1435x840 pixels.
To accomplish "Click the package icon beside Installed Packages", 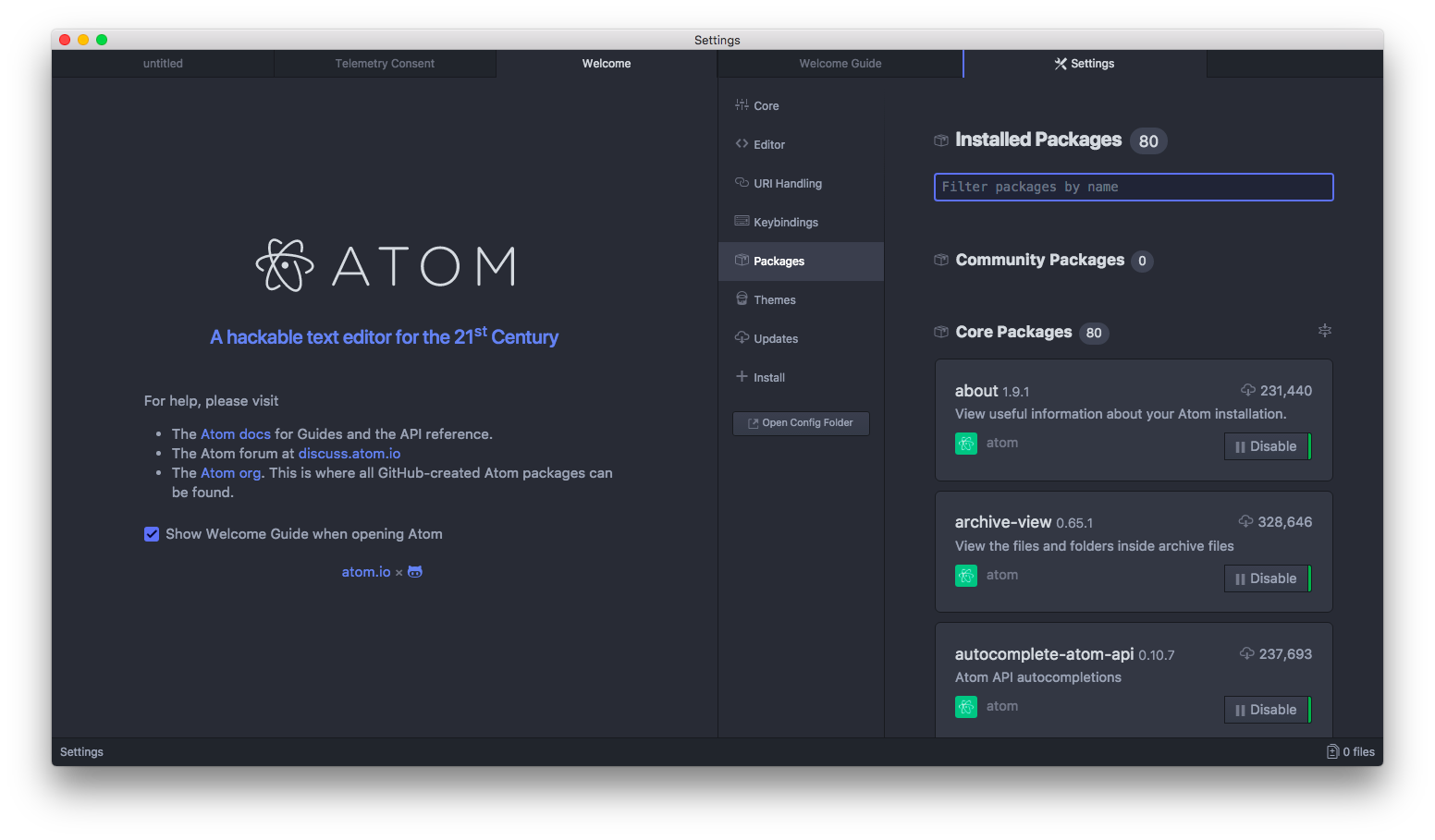I will coord(941,140).
